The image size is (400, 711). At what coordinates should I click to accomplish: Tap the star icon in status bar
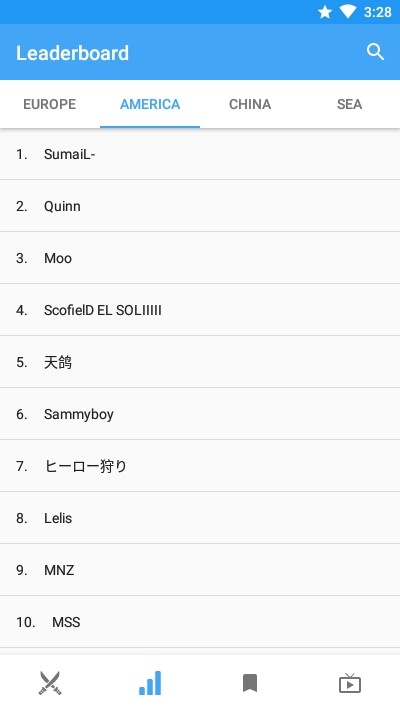point(325,12)
